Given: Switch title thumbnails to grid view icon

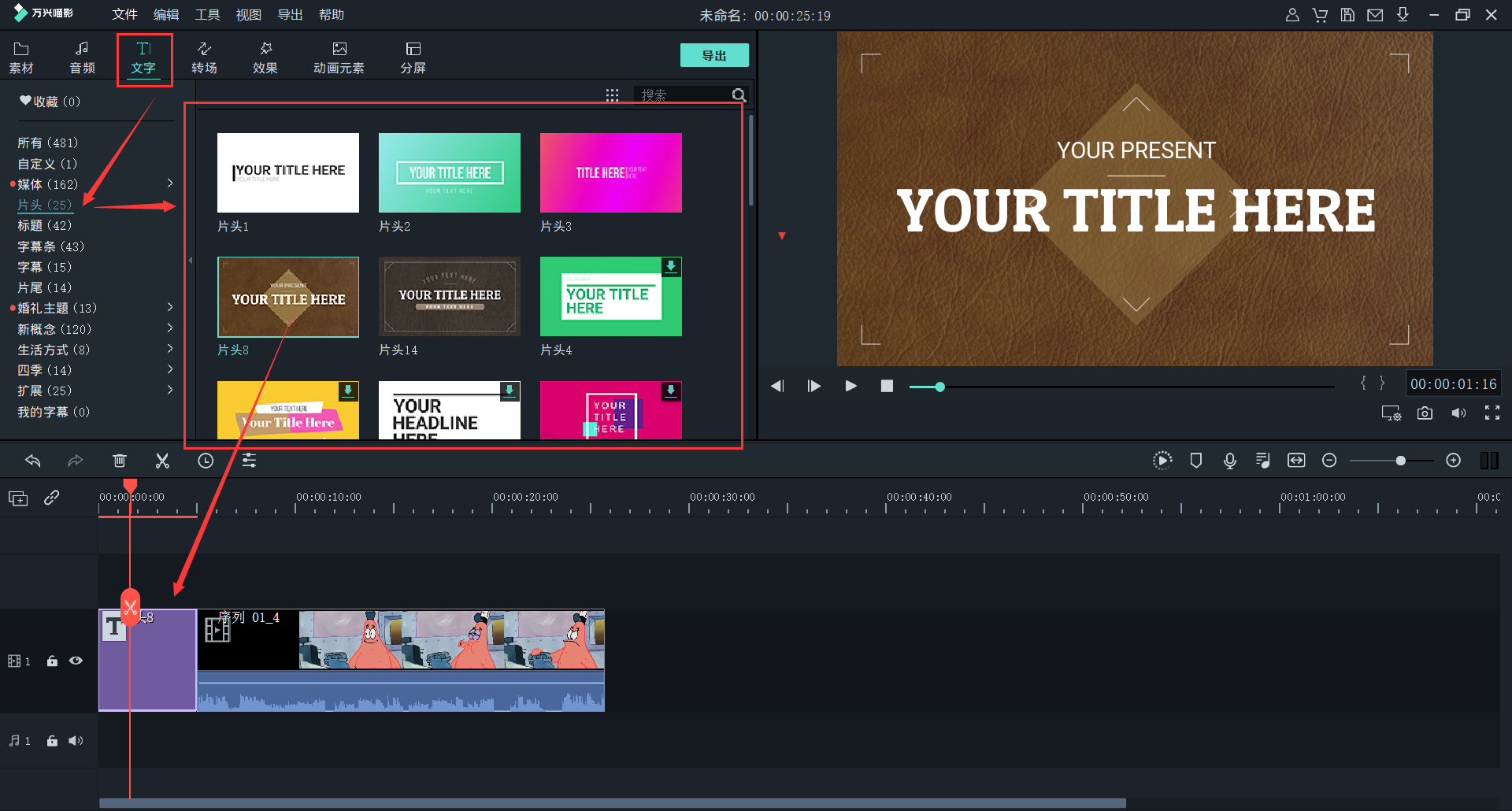Looking at the screenshot, I should coord(612,95).
